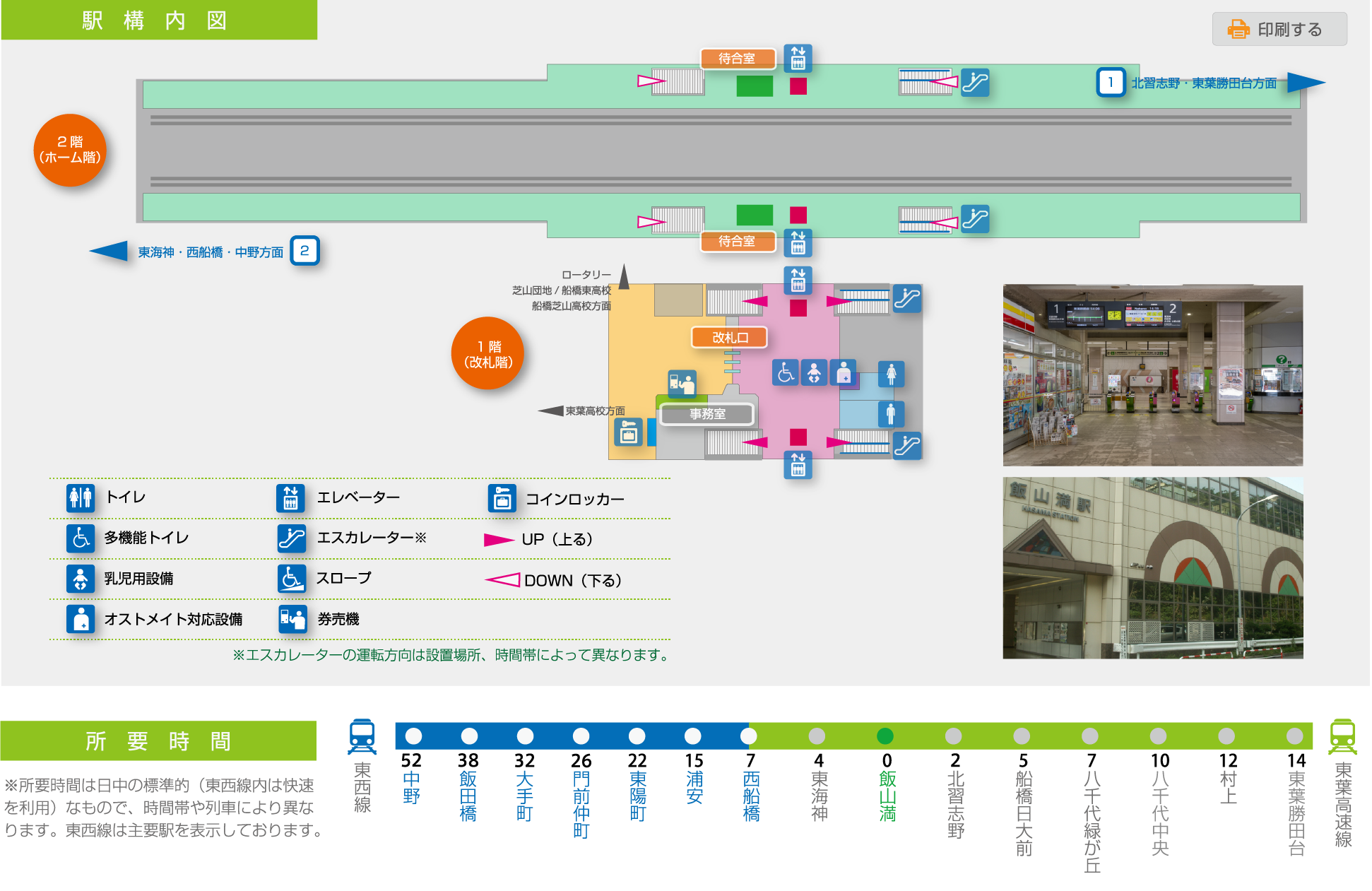
Task: Click the スロープ legend icon
Action: coord(292,578)
